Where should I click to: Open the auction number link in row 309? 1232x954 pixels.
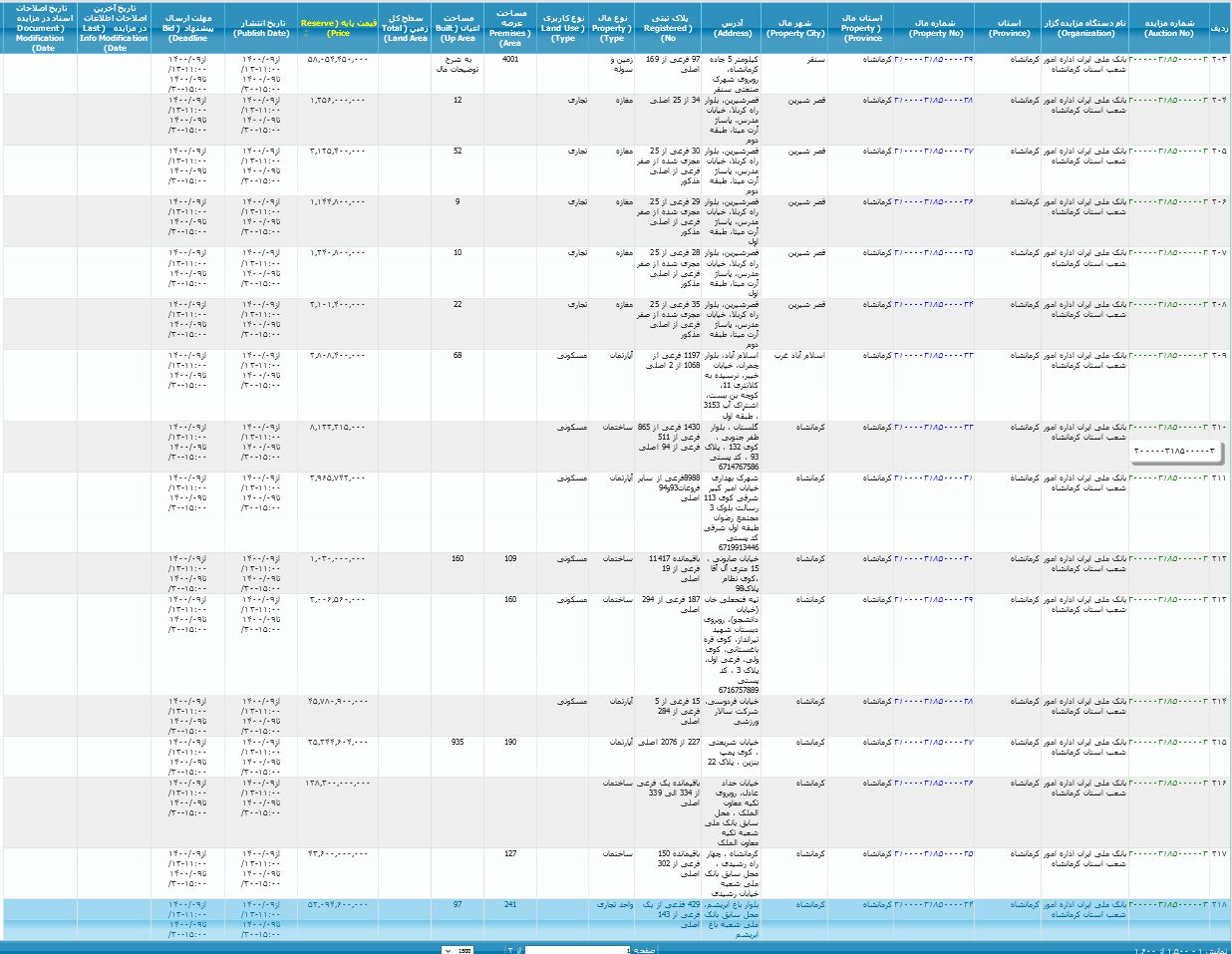point(1167,356)
